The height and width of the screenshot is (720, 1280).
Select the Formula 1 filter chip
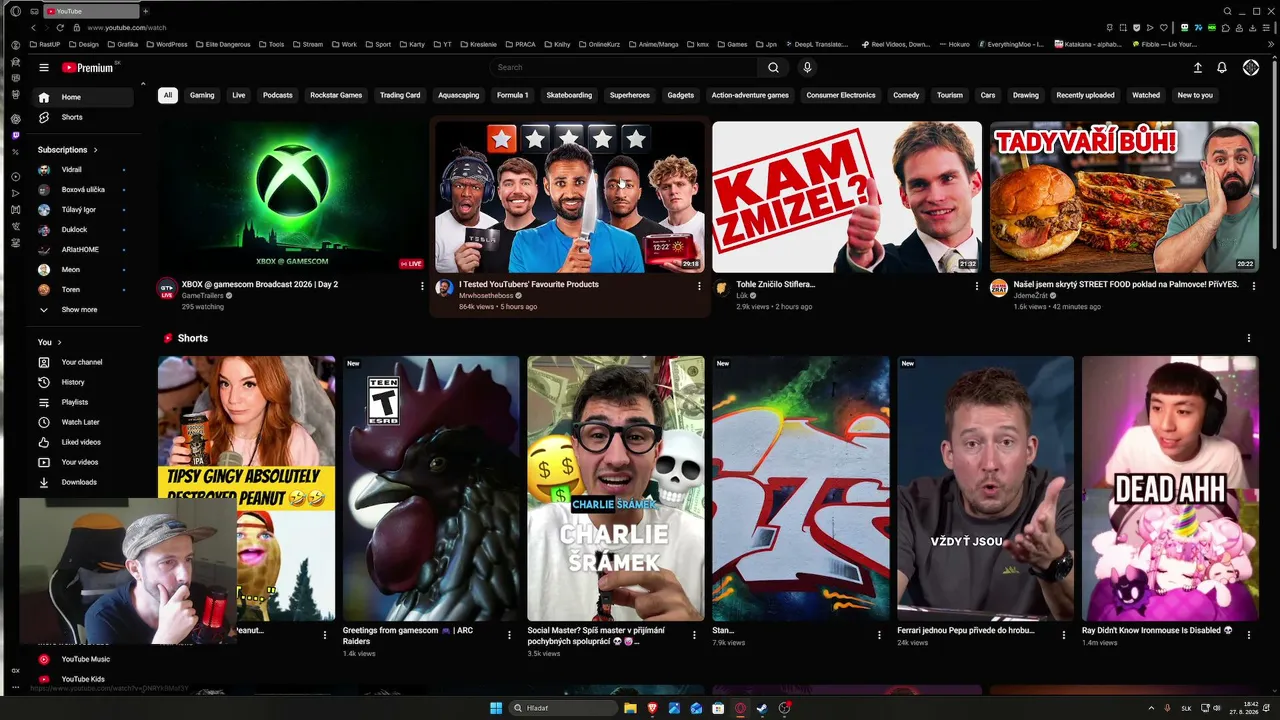pos(513,95)
